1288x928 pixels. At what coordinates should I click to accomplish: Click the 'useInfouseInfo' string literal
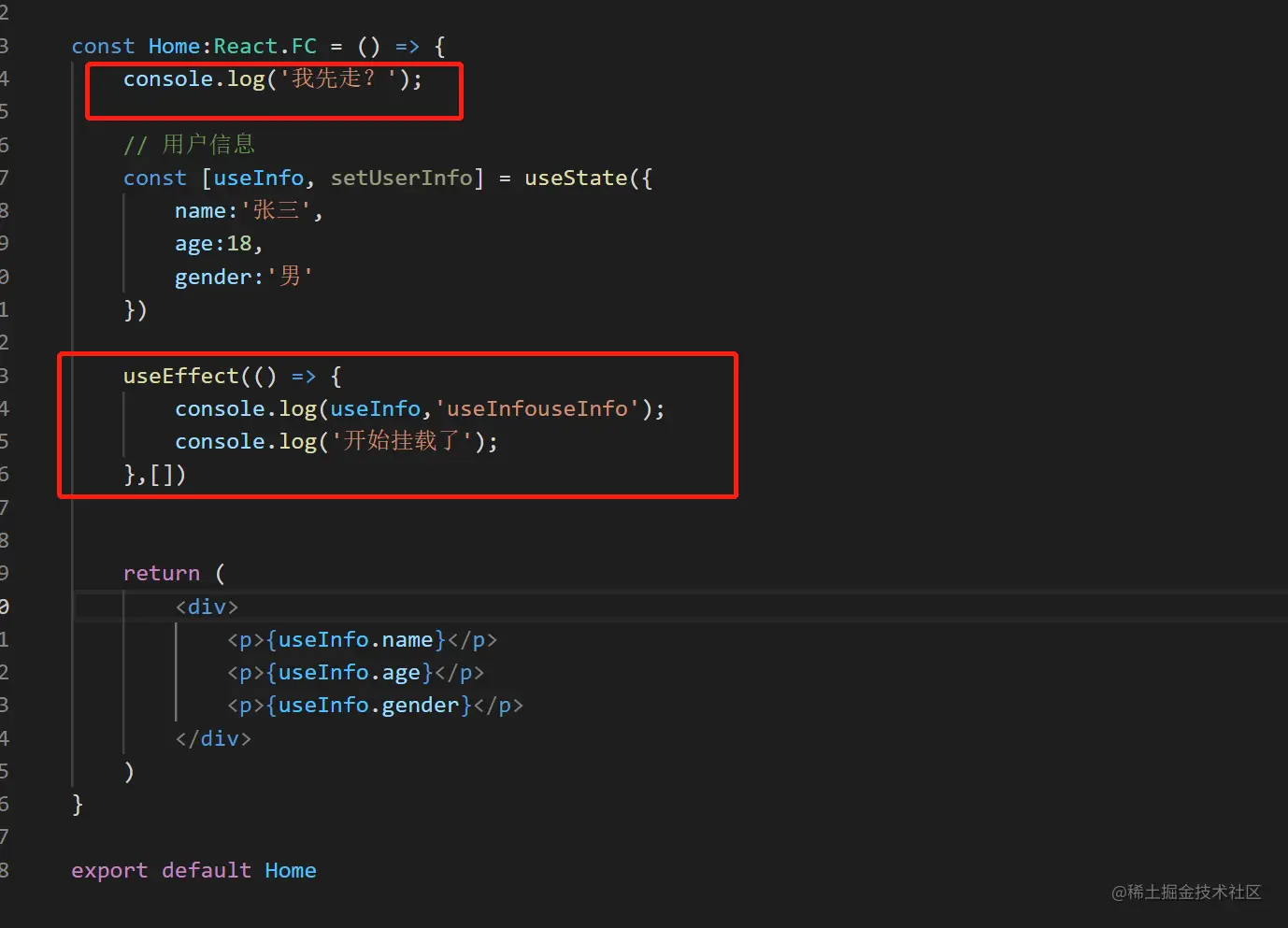(x=537, y=408)
